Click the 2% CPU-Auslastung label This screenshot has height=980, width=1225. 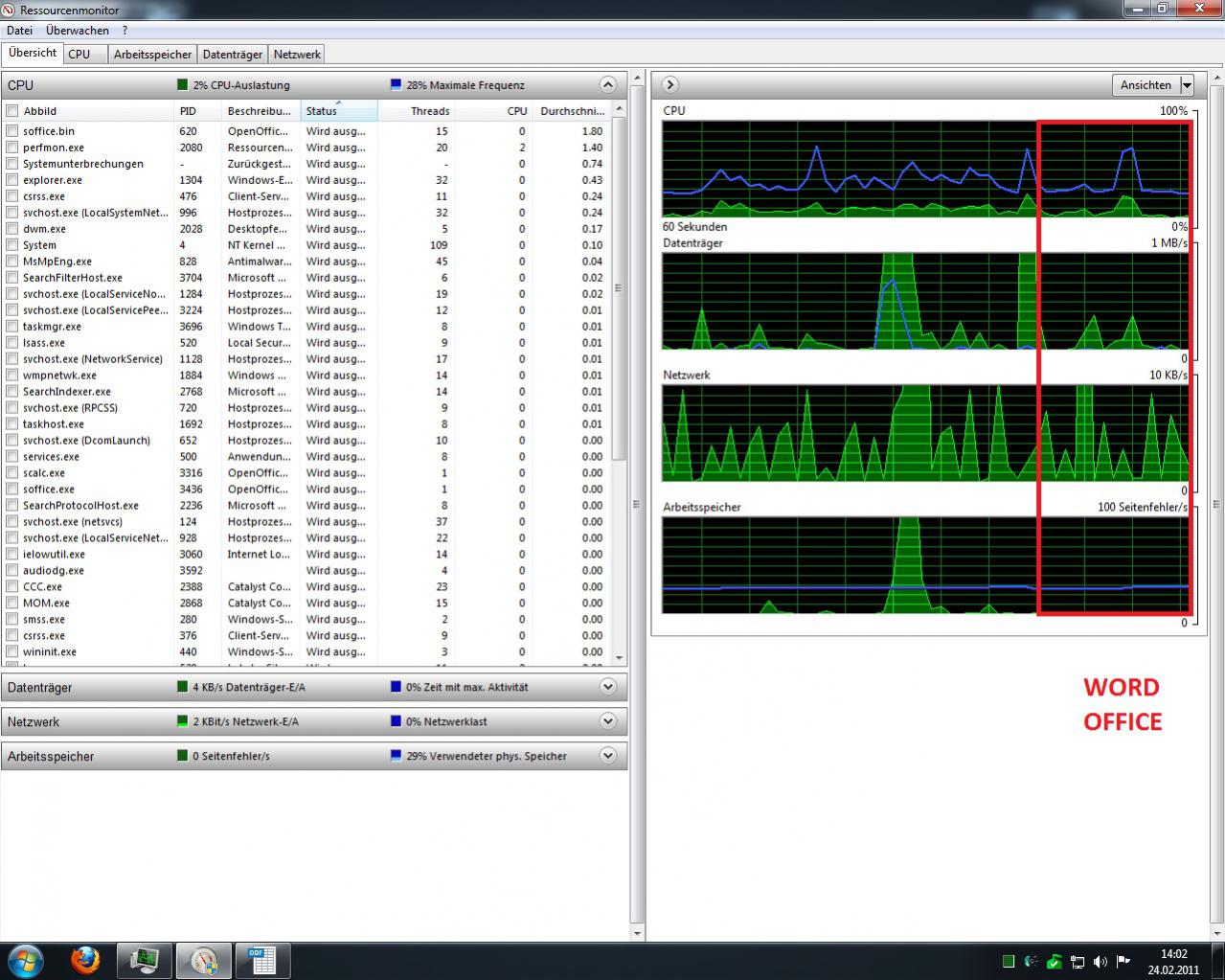[x=241, y=85]
